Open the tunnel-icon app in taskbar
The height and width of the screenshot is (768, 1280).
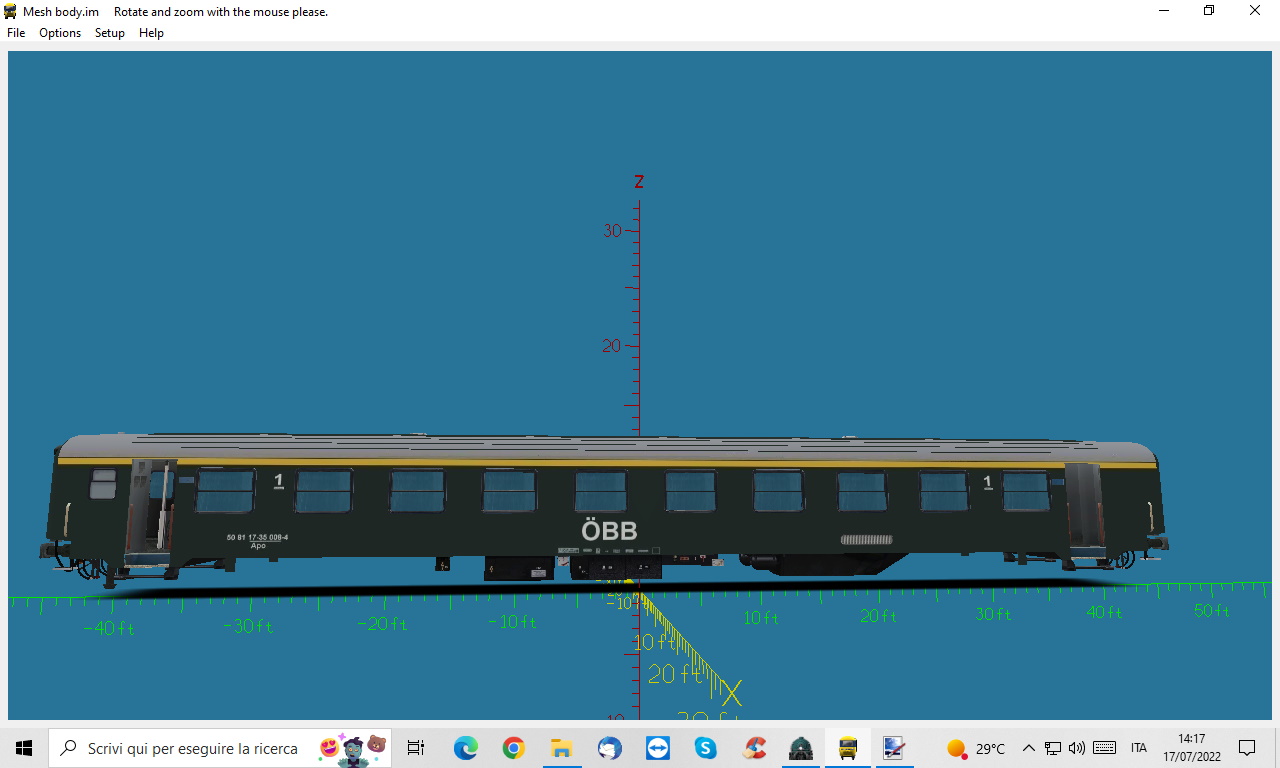[800, 748]
